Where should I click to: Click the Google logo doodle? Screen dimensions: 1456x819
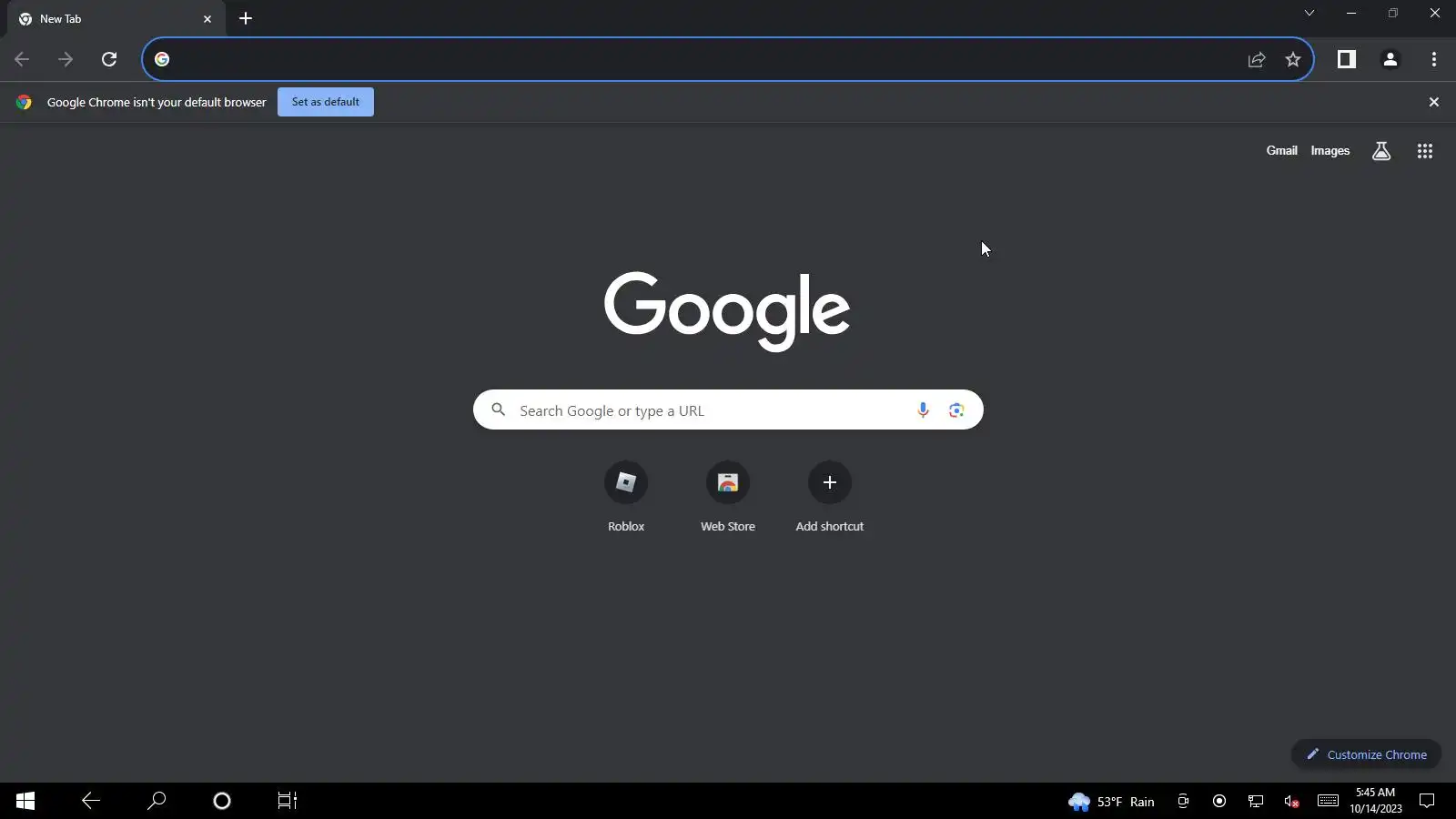coord(727,311)
